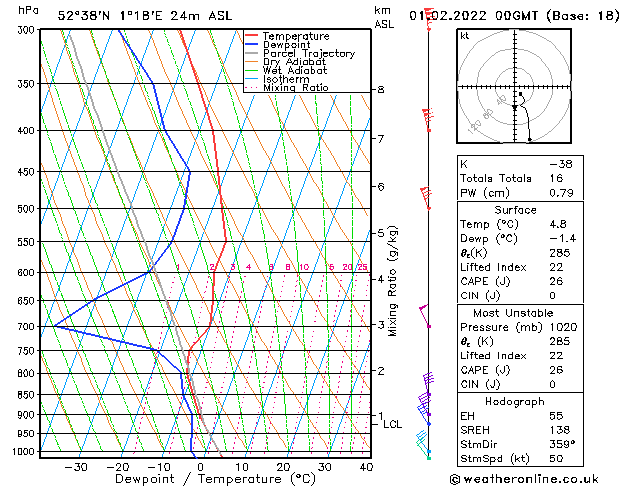Click the red wind barb at 400 hPa
The width and height of the screenshot is (629, 486).
point(428,119)
